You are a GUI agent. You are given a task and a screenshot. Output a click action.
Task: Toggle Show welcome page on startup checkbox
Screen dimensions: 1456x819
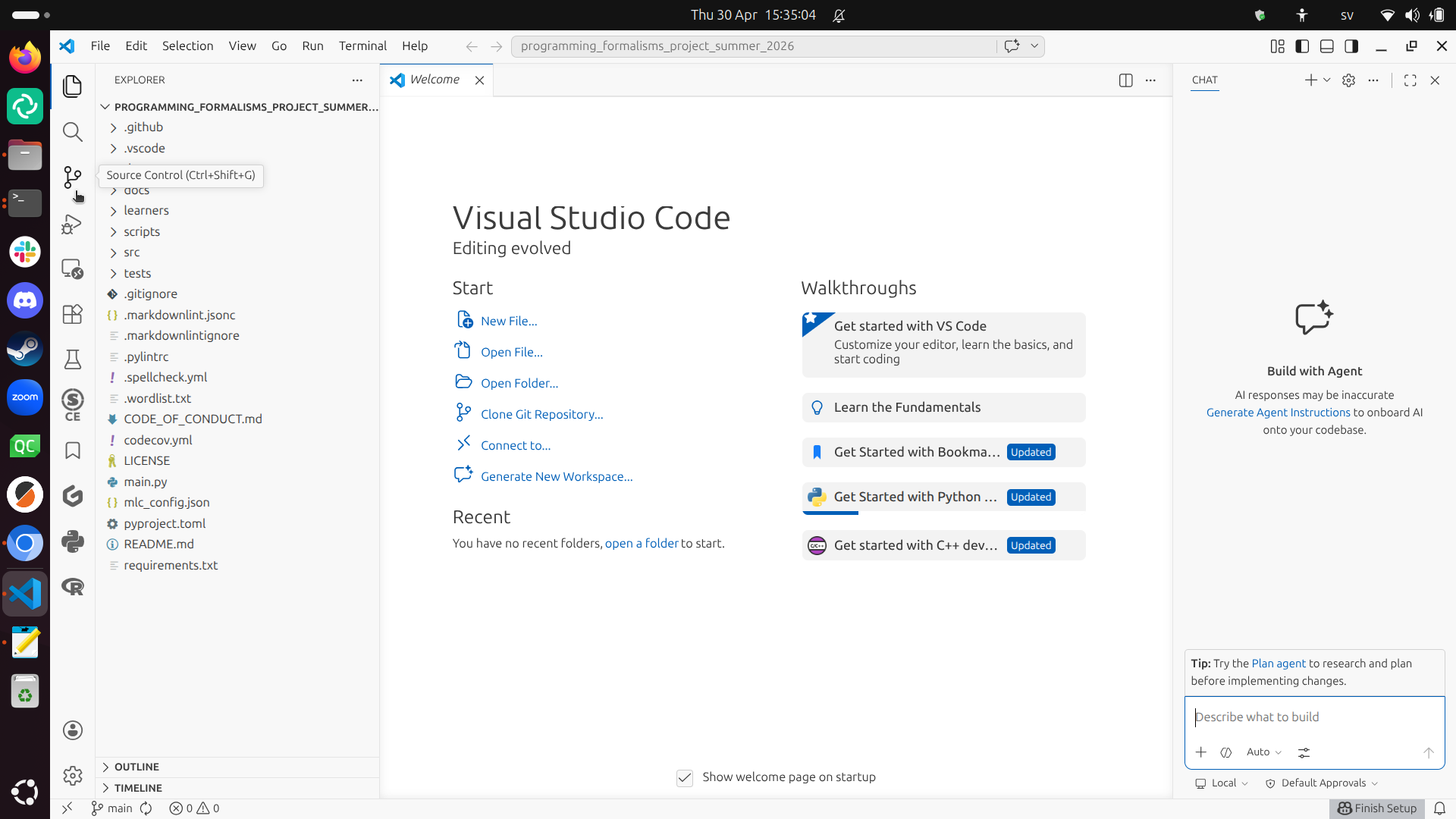coord(685,778)
